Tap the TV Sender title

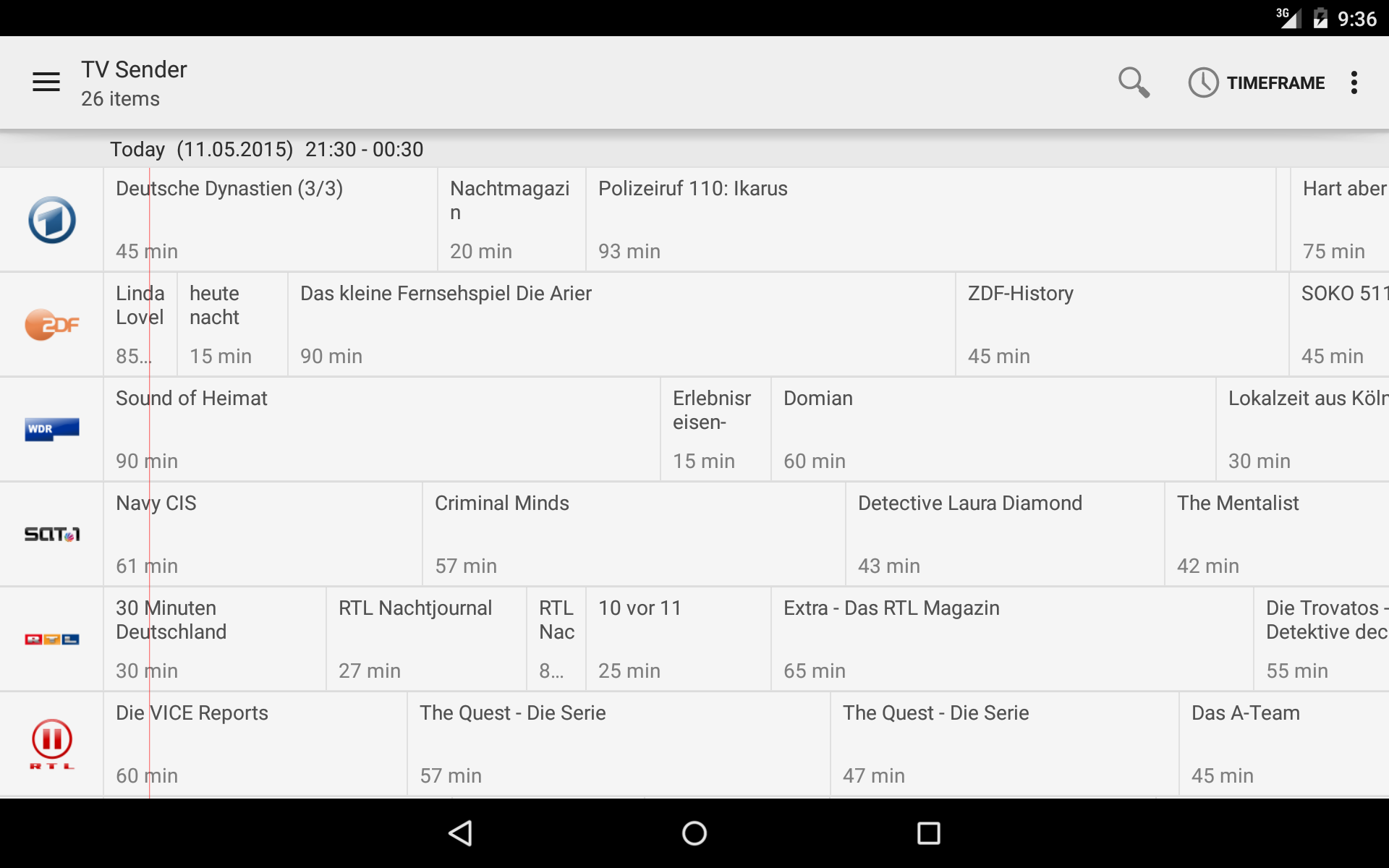pyautogui.click(x=134, y=69)
